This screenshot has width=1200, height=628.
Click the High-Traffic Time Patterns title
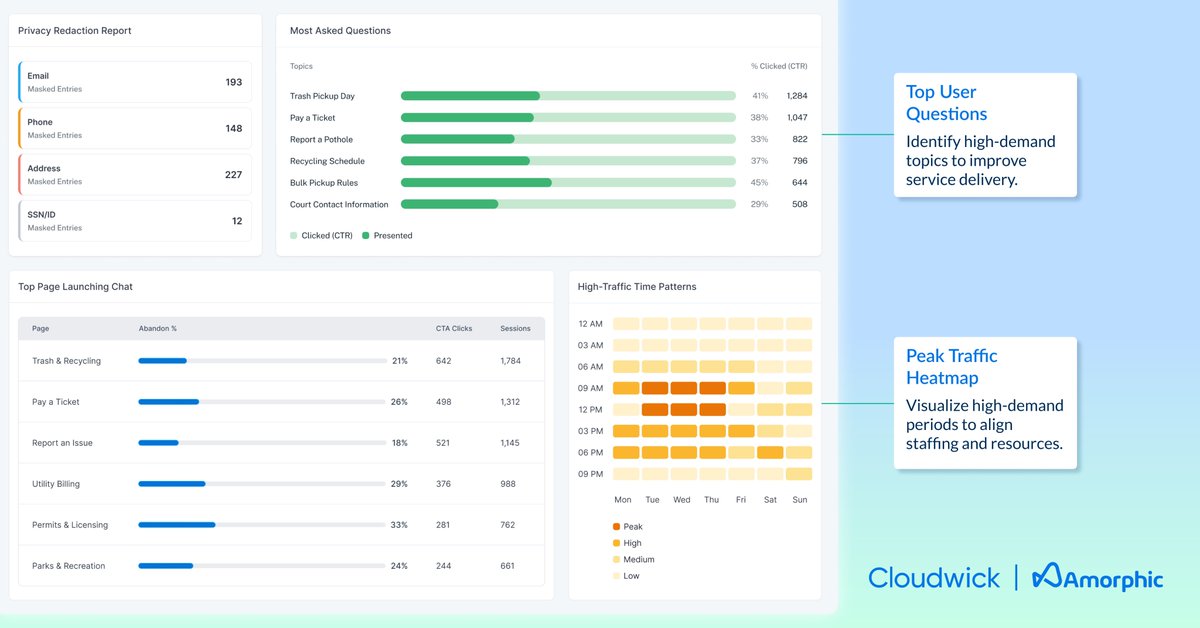pos(637,287)
